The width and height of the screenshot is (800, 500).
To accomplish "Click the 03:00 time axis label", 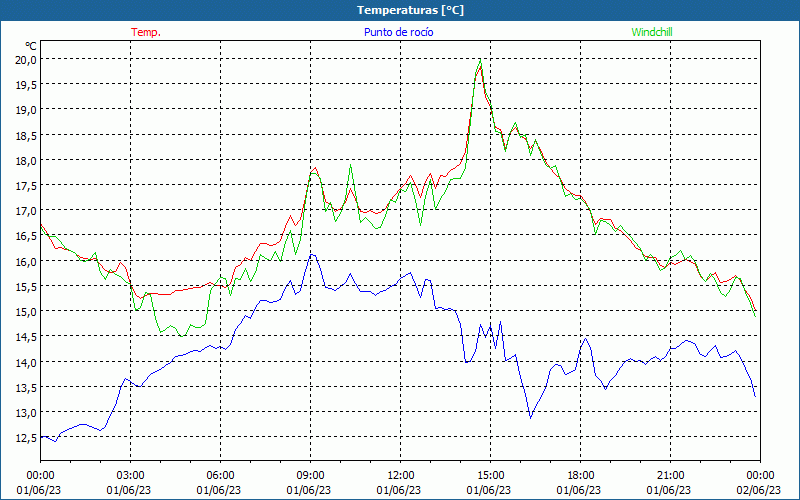I will click(131, 476).
